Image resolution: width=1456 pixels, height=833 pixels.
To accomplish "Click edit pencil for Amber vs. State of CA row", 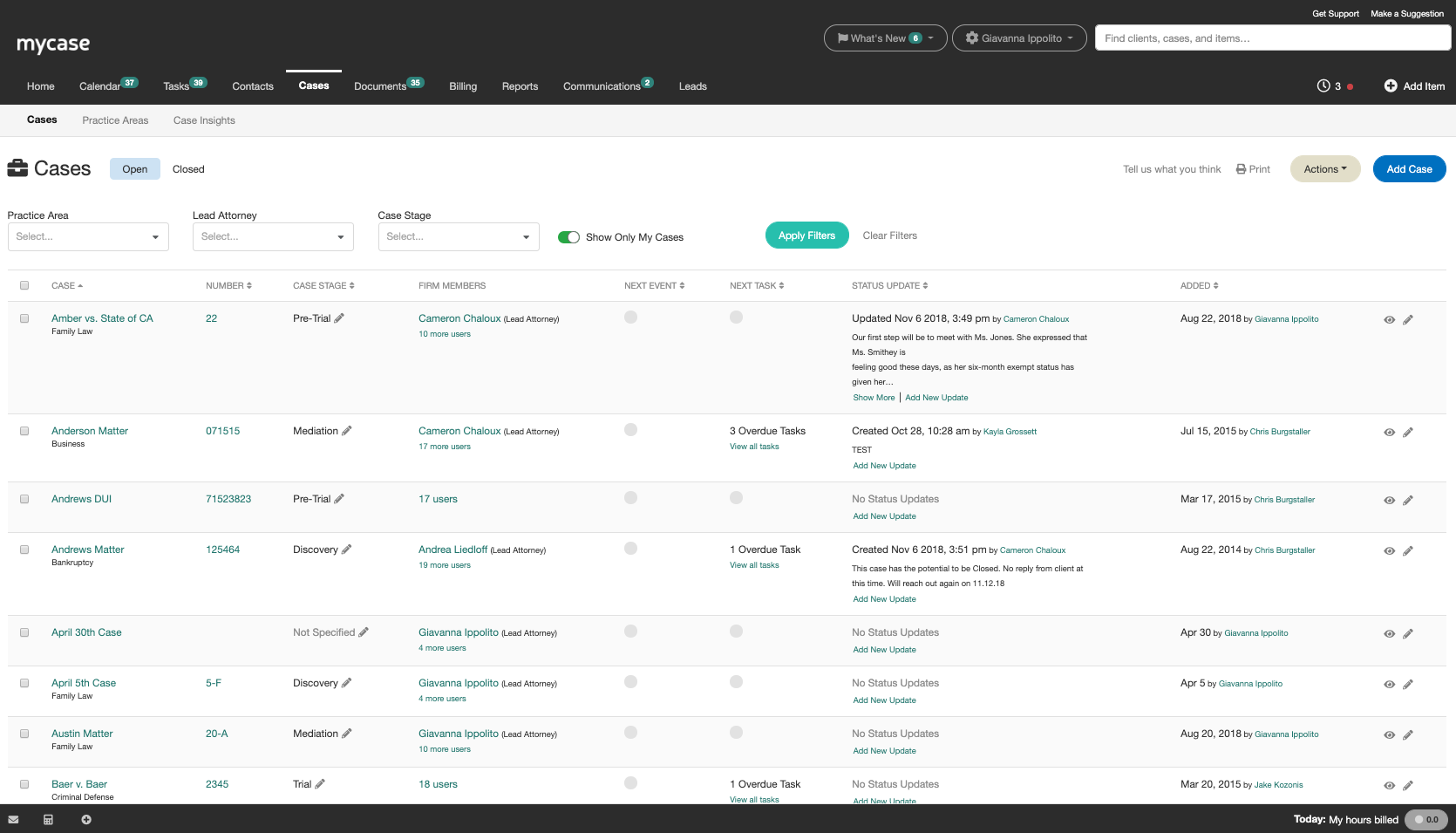I will pyautogui.click(x=1408, y=320).
